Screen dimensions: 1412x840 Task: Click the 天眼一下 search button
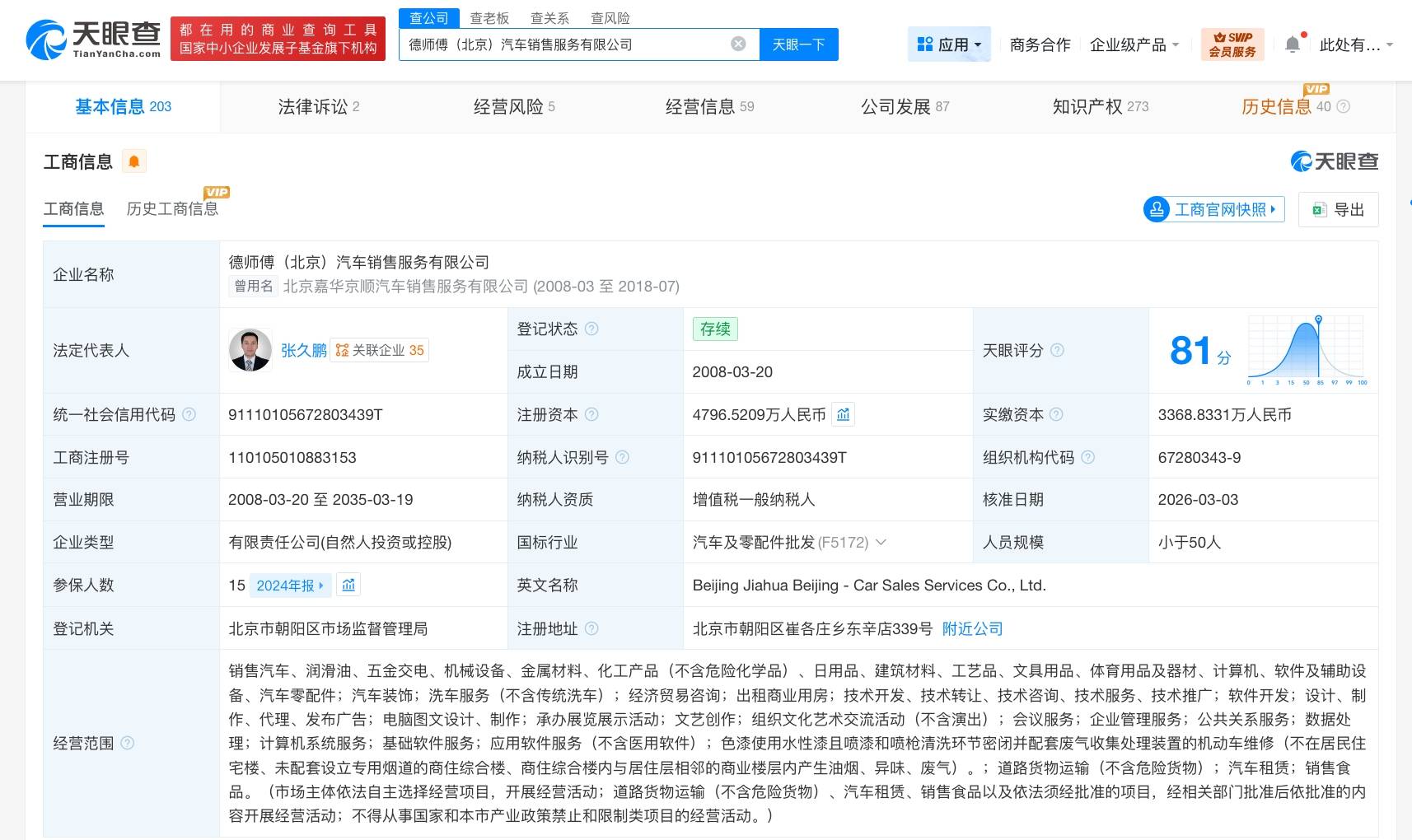(x=797, y=44)
